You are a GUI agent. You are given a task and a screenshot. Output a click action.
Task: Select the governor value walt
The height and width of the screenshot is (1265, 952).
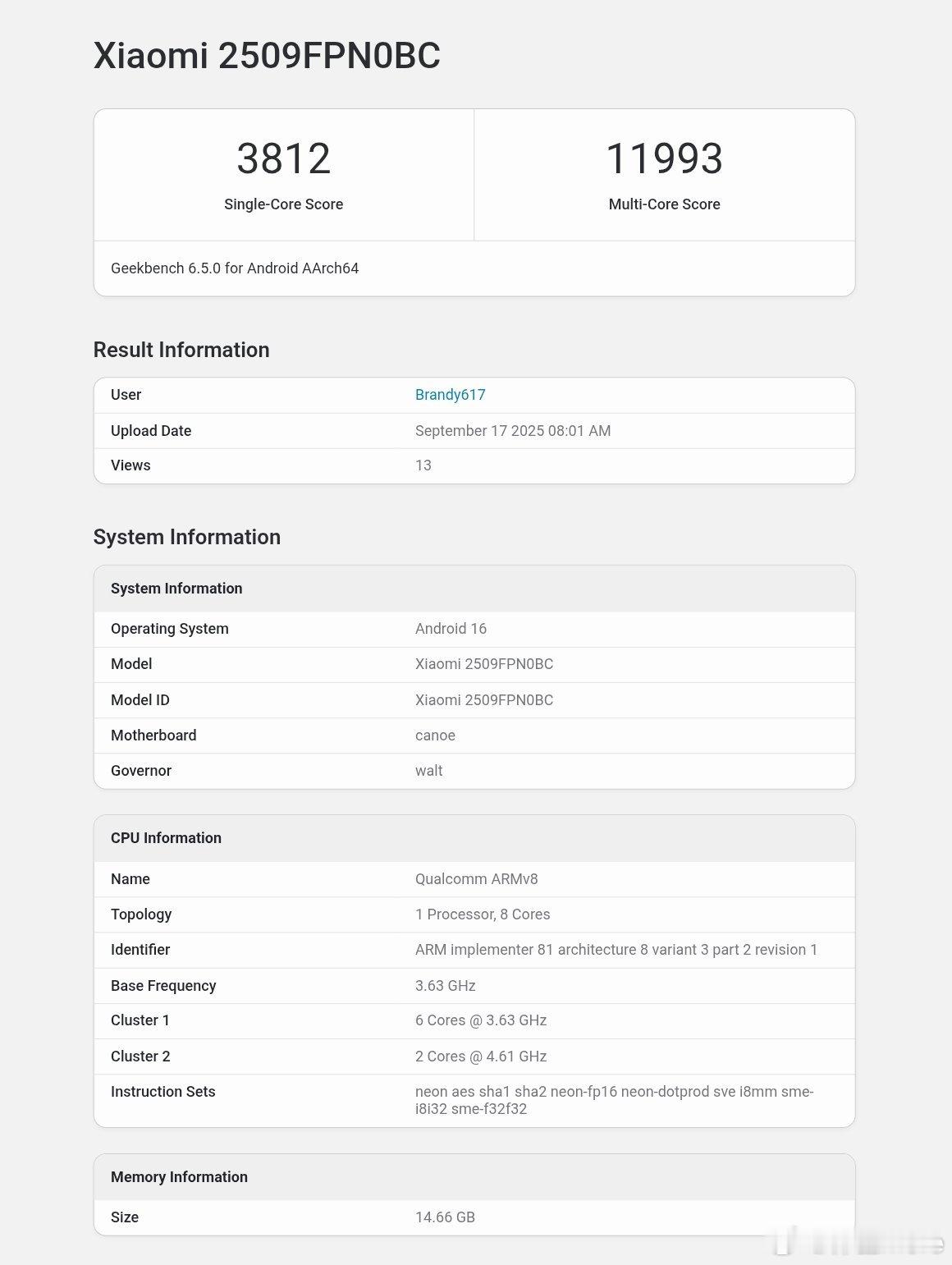pyautogui.click(x=428, y=771)
